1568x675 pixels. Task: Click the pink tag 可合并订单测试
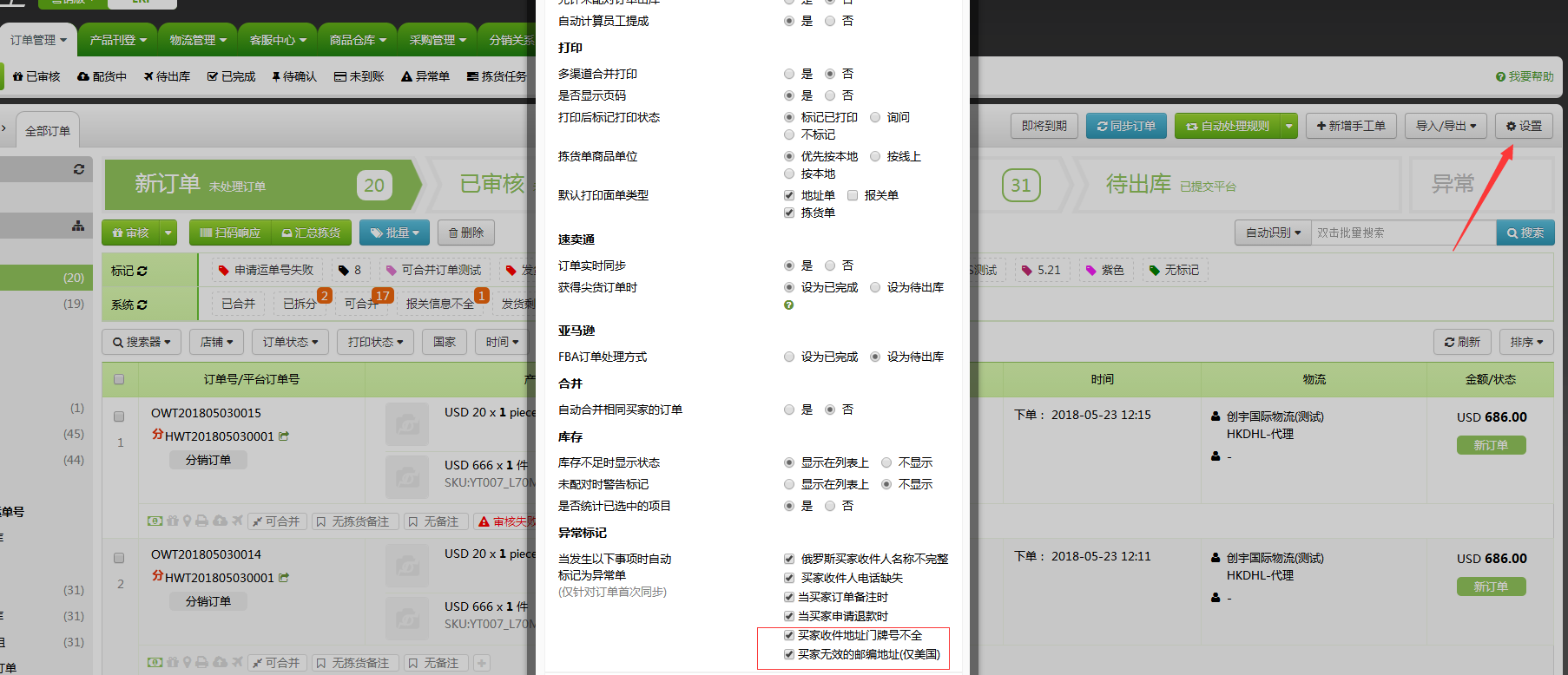coord(433,270)
